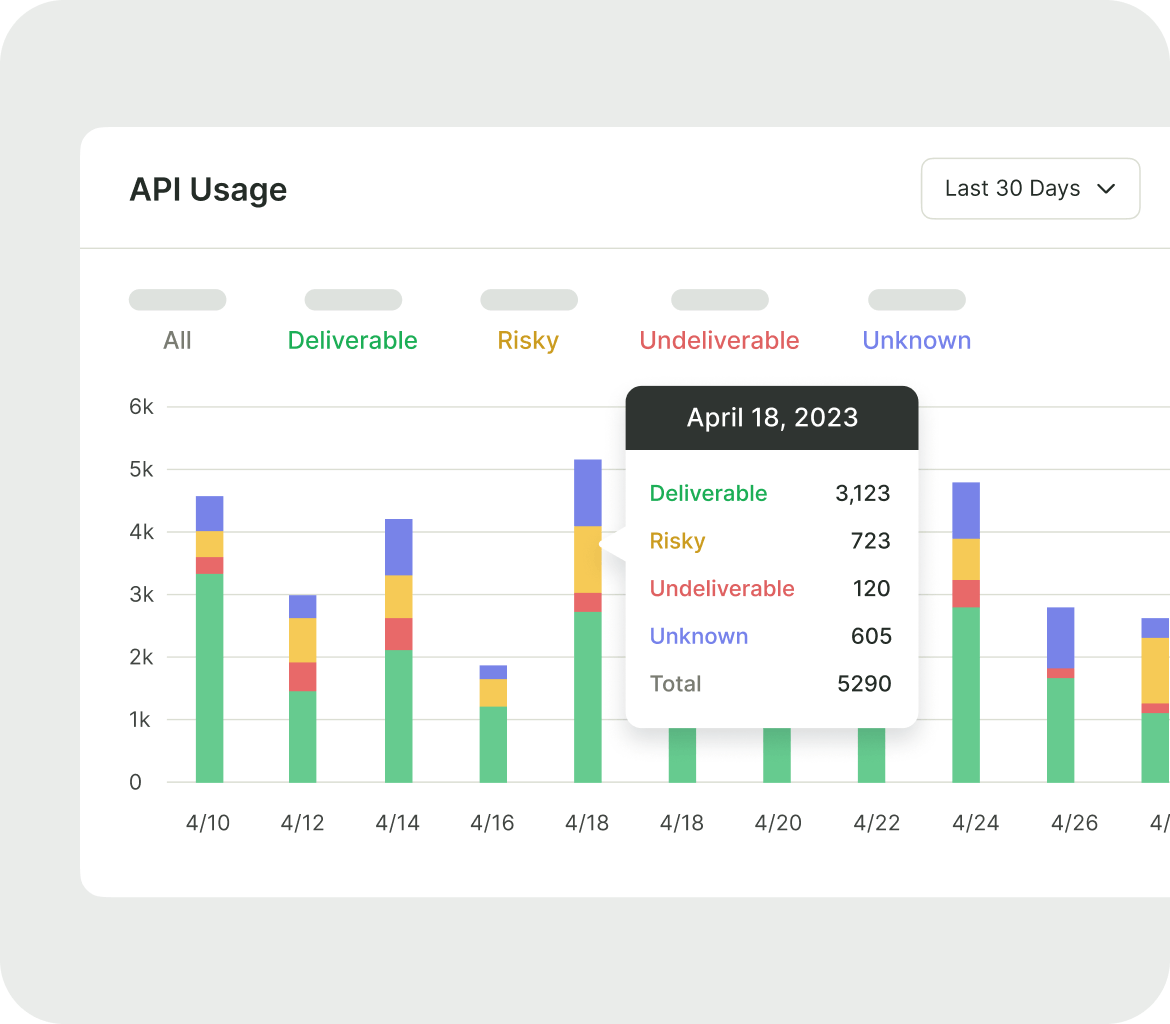The width and height of the screenshot is (1170, 1024).
Task: Enable the Deliverable filter toggle
Action: pos(352,299)
